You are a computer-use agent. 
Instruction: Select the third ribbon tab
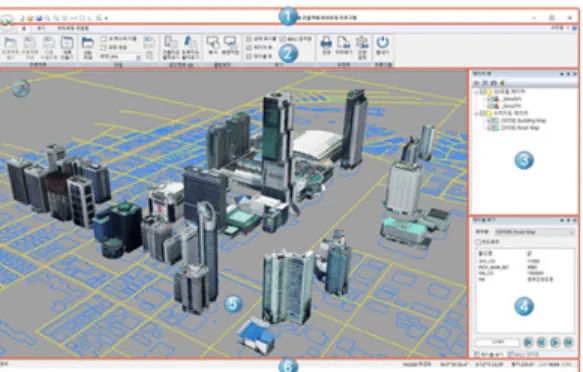tap(73, 28)
